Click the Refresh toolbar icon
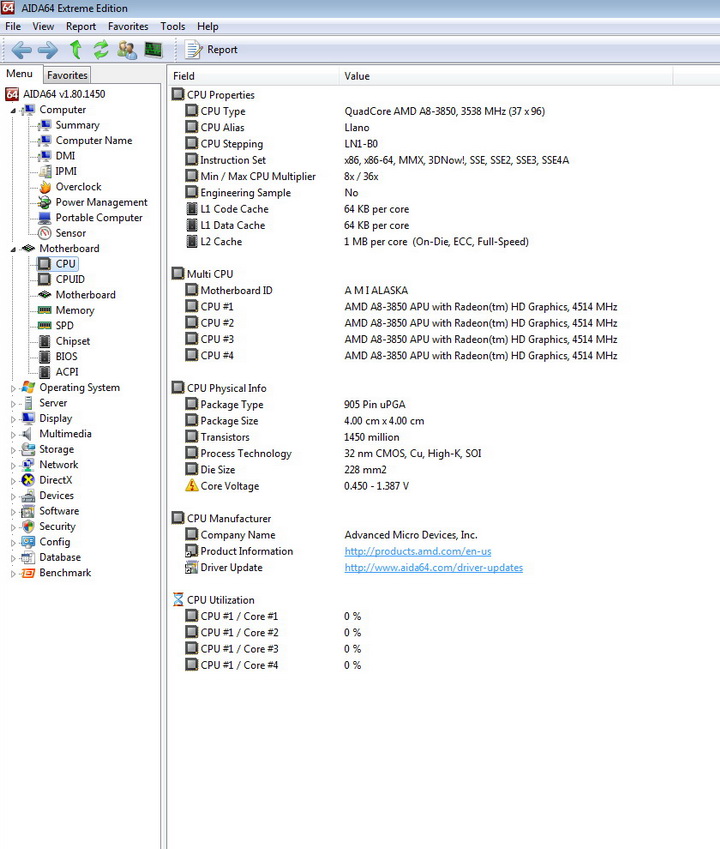 click(x=101, y=50)
